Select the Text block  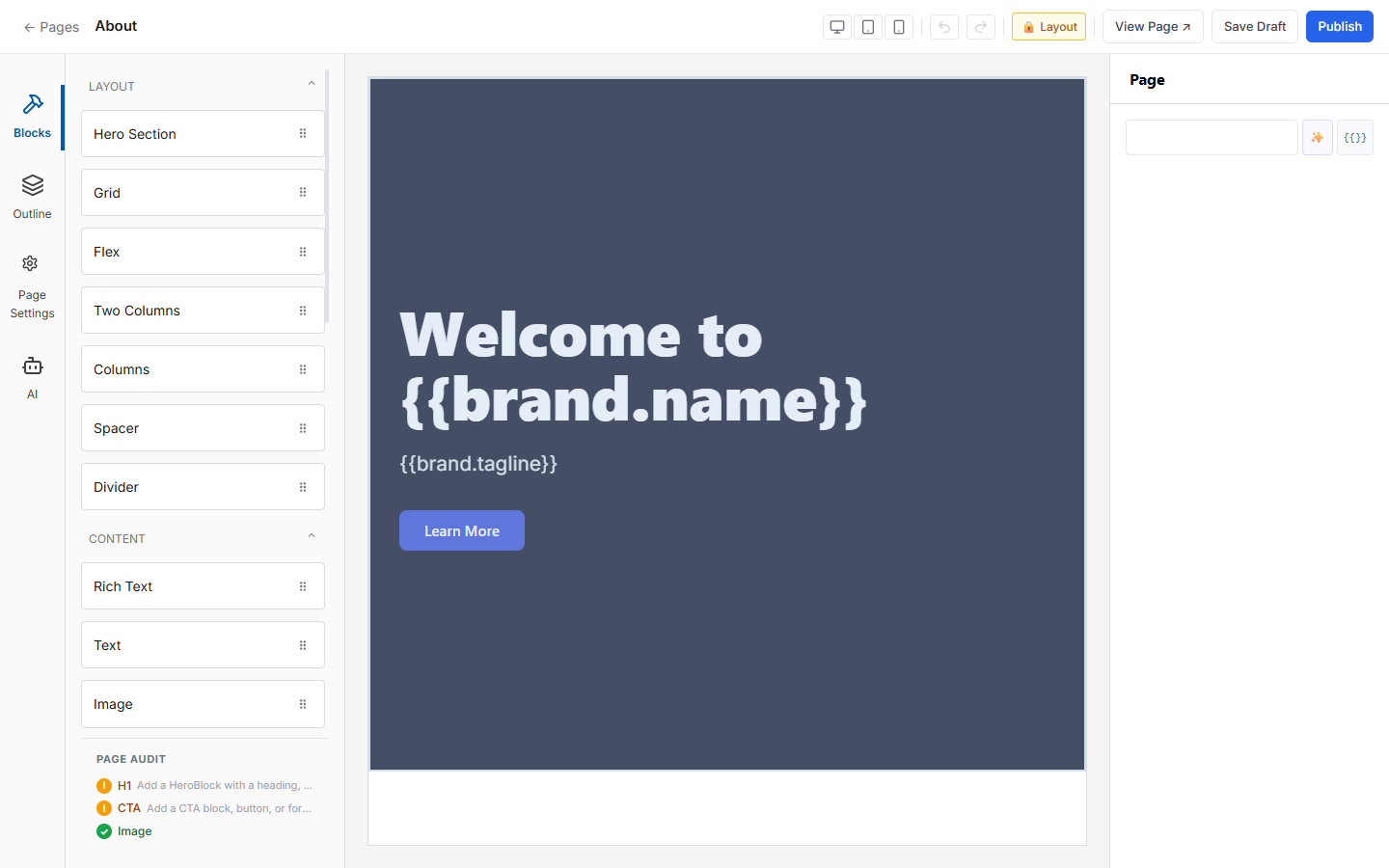pos(203,645)
